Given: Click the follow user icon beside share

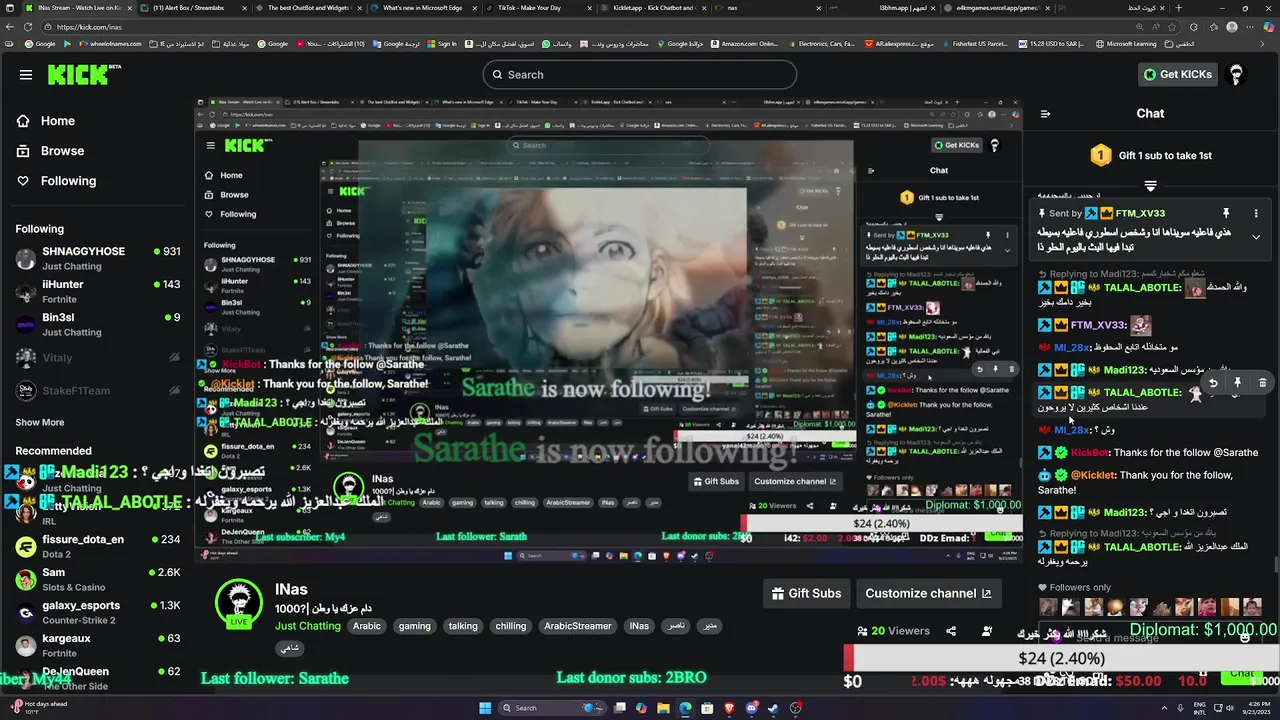Looking at the screenshot, I should point(987,631).
